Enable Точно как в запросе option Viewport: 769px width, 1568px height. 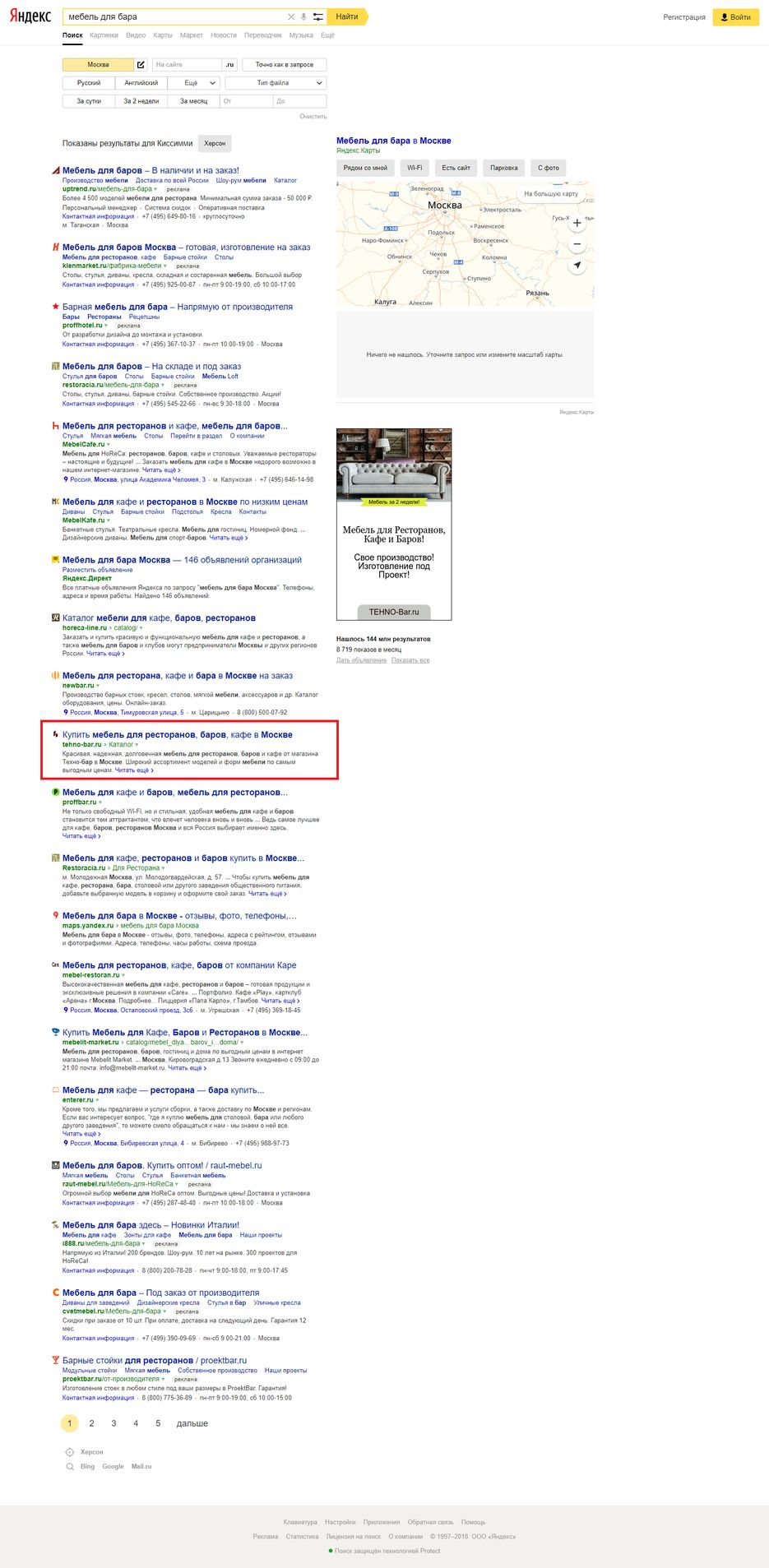click(285, 64)
